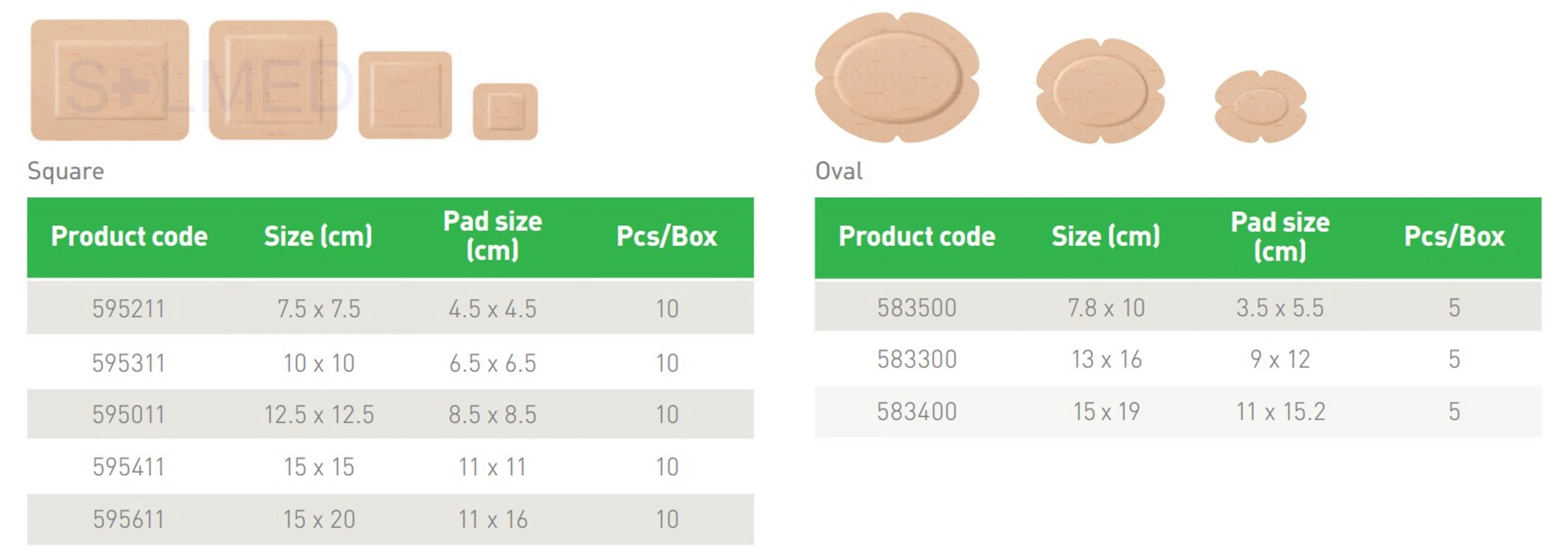Select product code 595311
Viewport: 1568px width, 555px height.
point(128,363)
